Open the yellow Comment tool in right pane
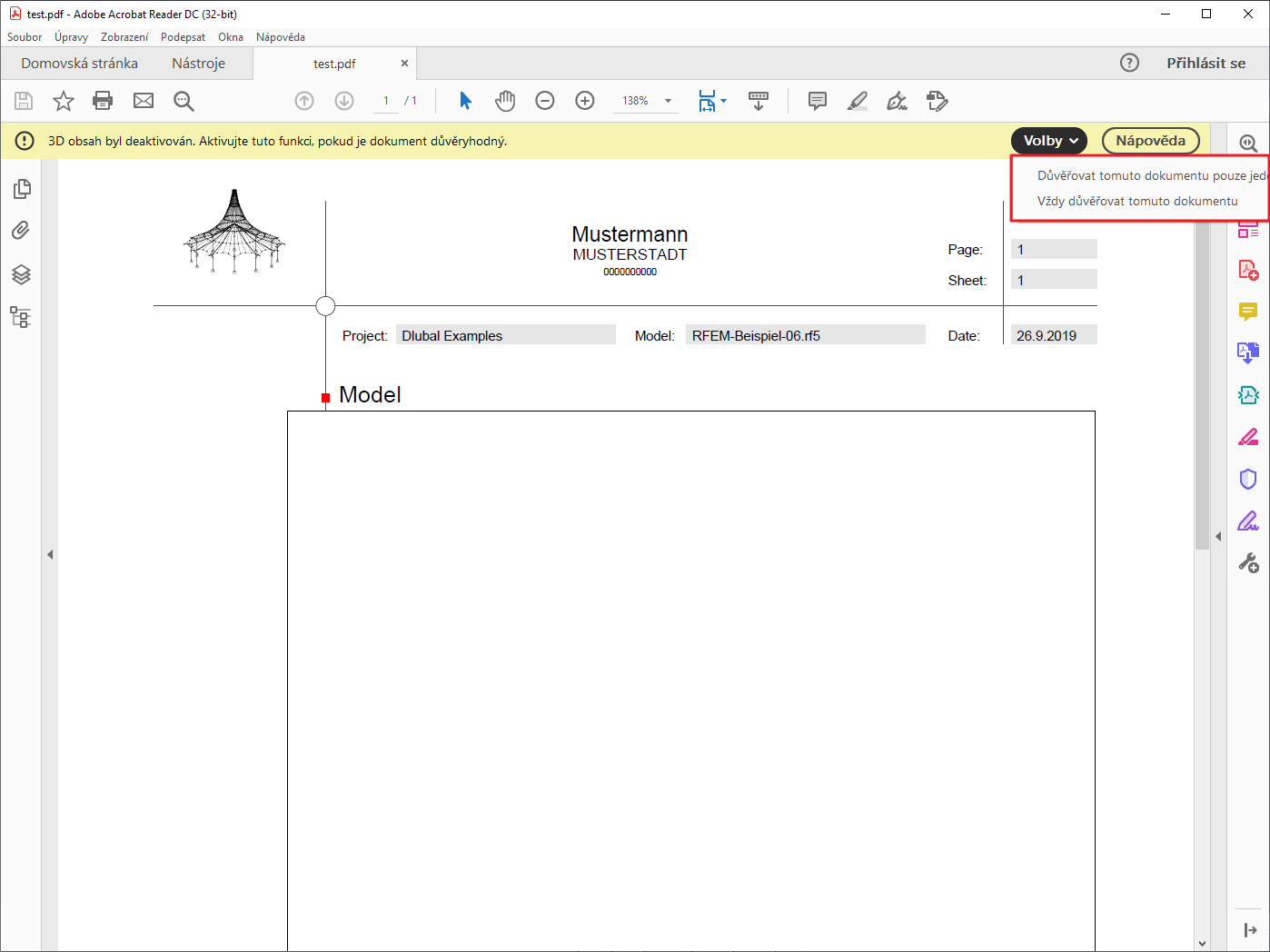Viewport: 1270px width, 952px height. [1248, 312]
